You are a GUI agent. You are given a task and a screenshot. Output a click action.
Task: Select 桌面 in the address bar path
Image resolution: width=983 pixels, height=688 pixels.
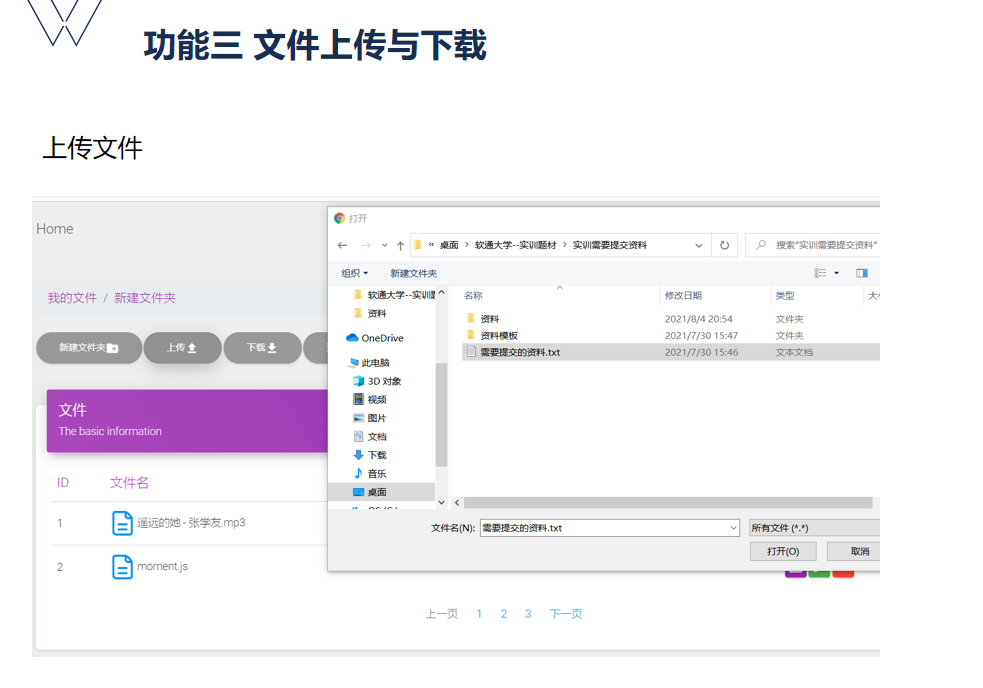449,245
